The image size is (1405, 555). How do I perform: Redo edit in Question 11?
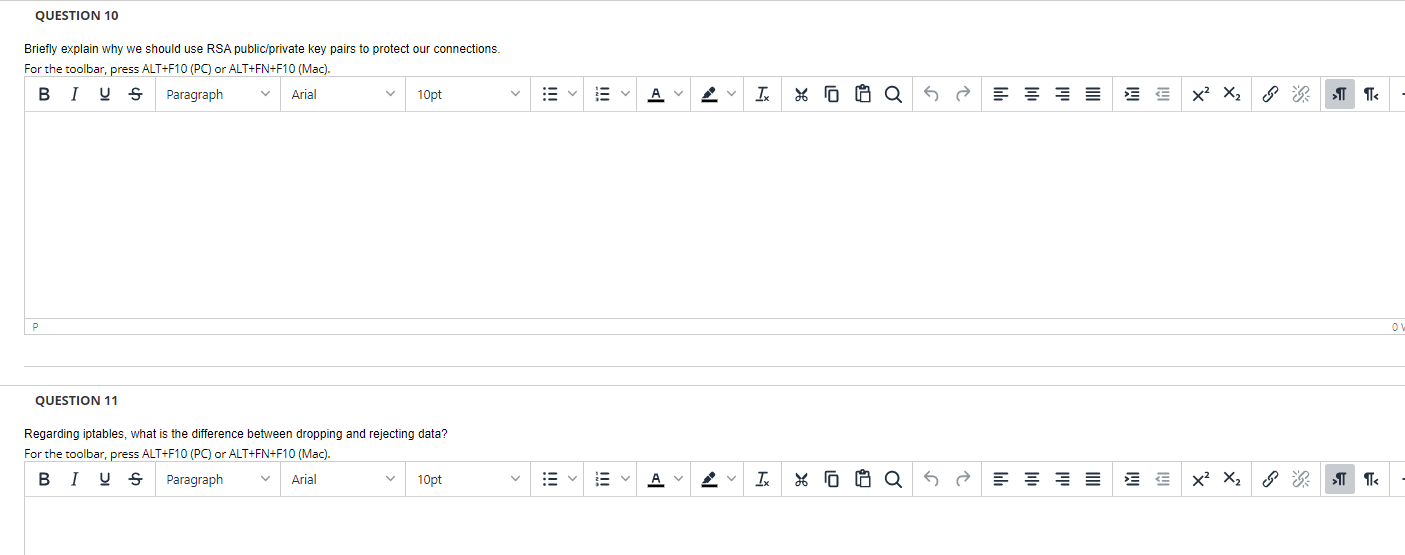tap(963, 479)
